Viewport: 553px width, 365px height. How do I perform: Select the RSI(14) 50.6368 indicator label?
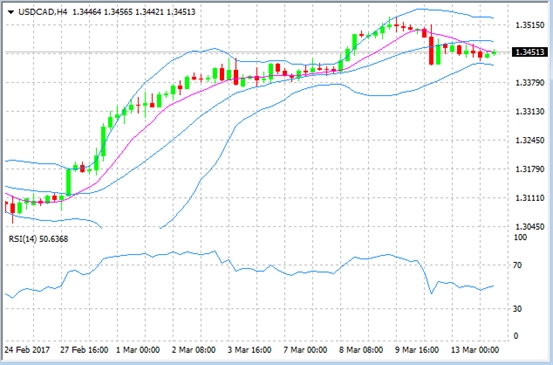pos(38,239)
